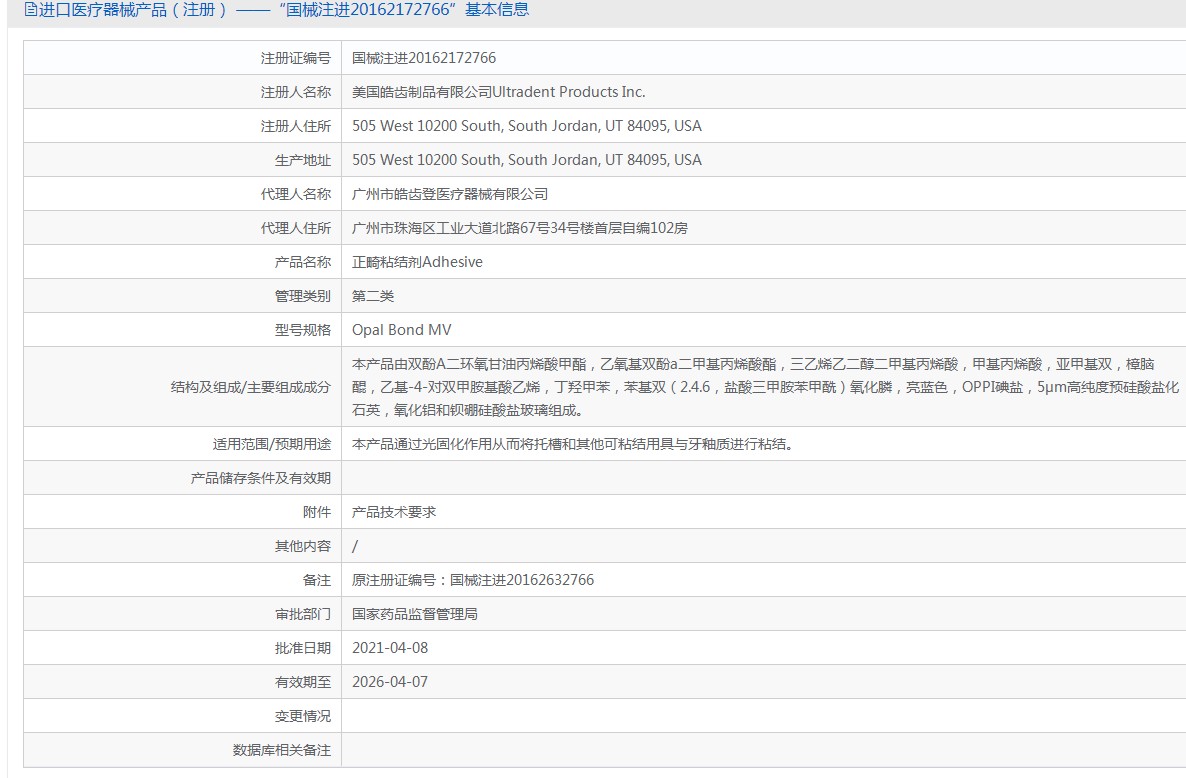Click the model value Opal Bond MV

402,330
